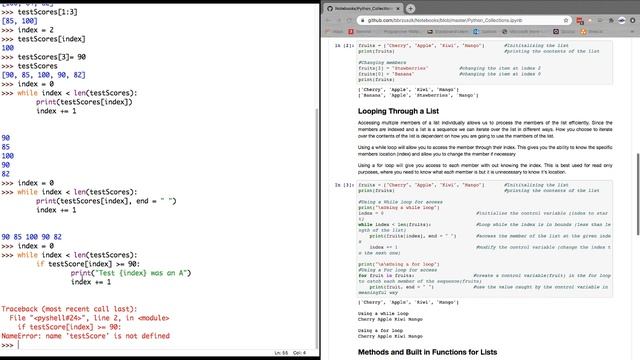Click the 'Ln: 55' status bar entry

pos(281,353)
